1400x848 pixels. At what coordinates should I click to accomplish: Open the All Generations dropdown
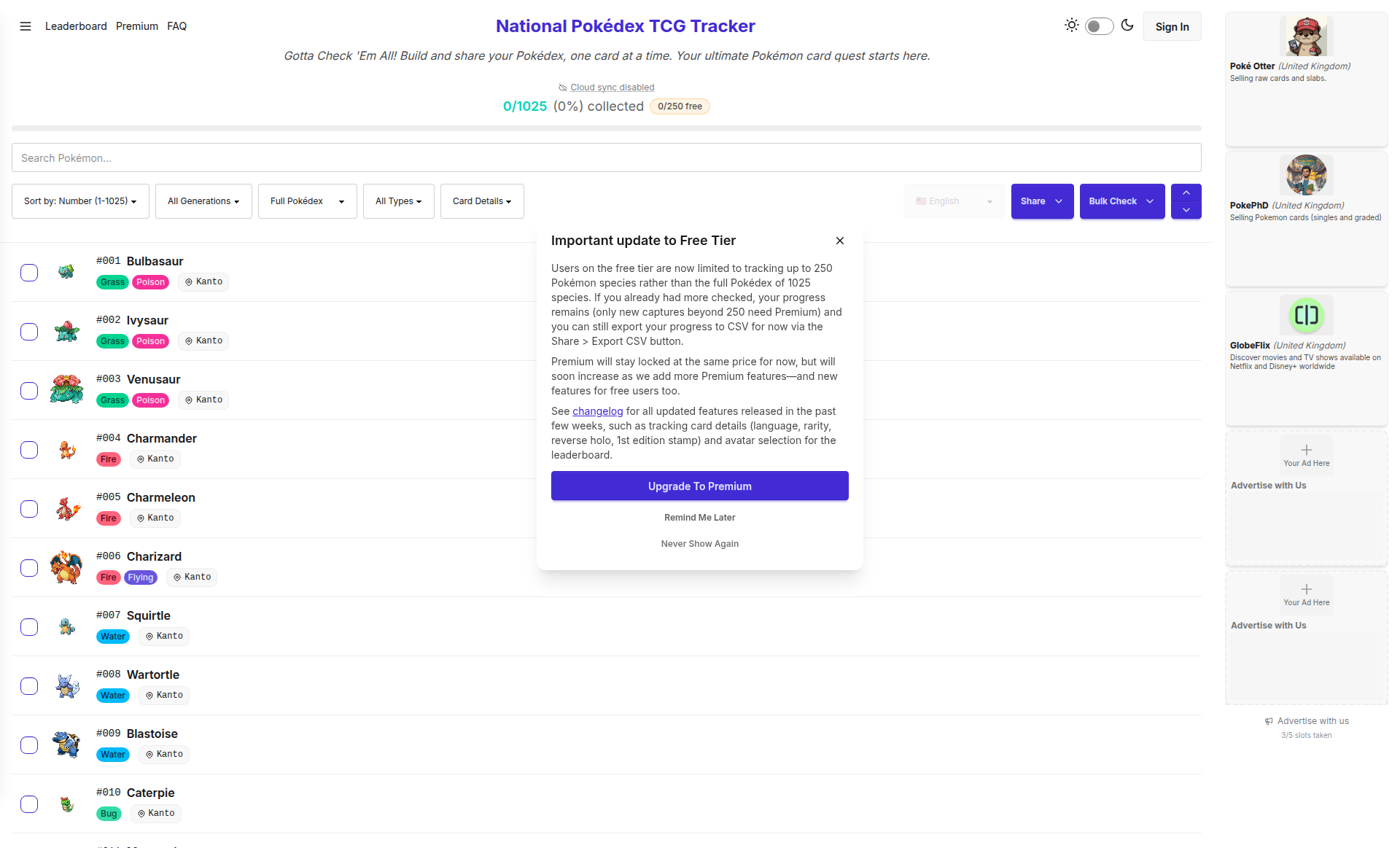click(x=203, y=201)
